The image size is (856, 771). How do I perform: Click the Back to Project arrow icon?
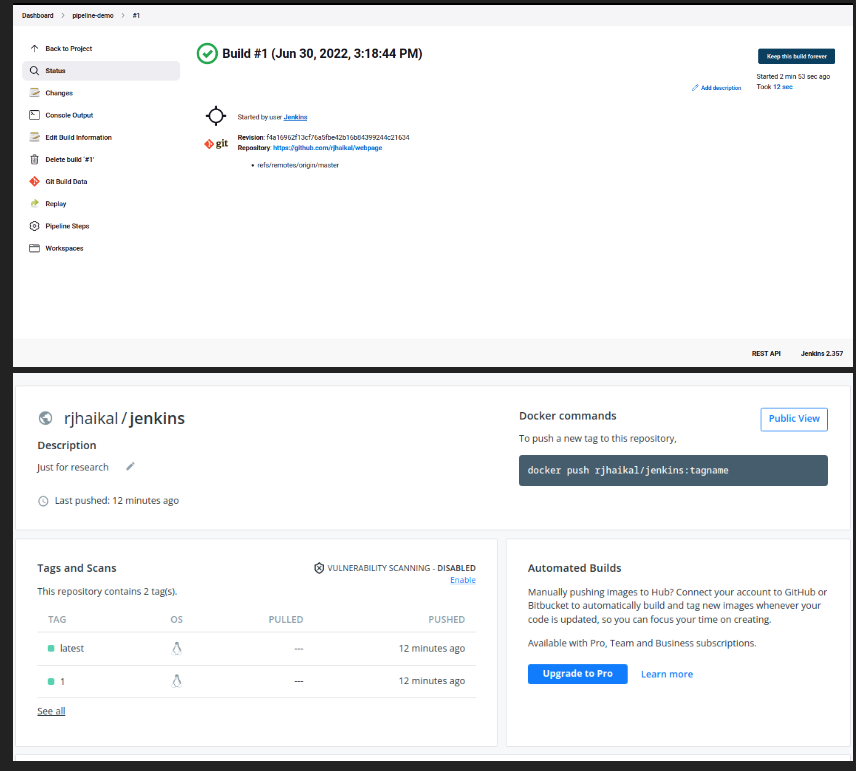tap(34, 49)
